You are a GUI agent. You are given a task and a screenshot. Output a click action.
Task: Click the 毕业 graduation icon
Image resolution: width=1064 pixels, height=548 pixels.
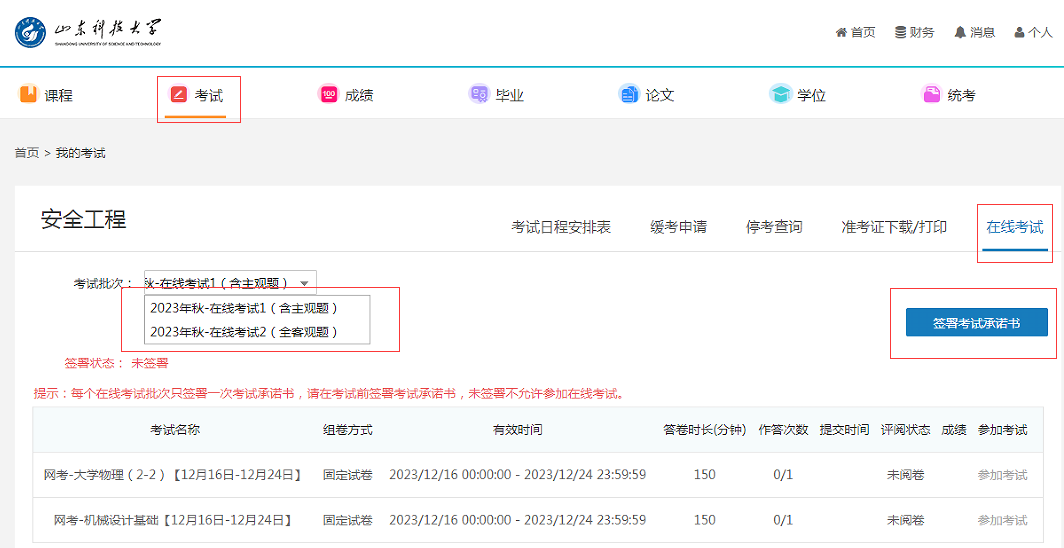coord(479,95)
